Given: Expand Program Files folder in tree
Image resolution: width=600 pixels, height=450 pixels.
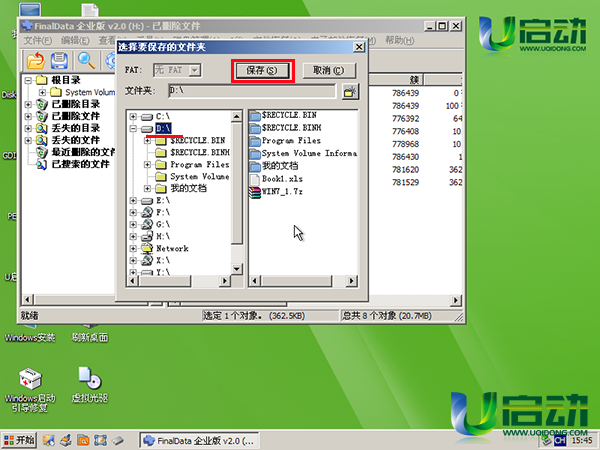Looking at the screenshot, I should pyautogui.click(x=147, y=165).
